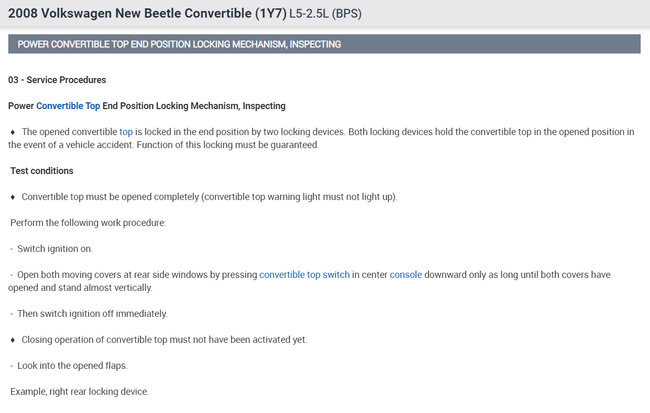Click "Example, right rear locking device." text
Image resolution: width=650 pixels, height=413 pixels.
point(79,391)
